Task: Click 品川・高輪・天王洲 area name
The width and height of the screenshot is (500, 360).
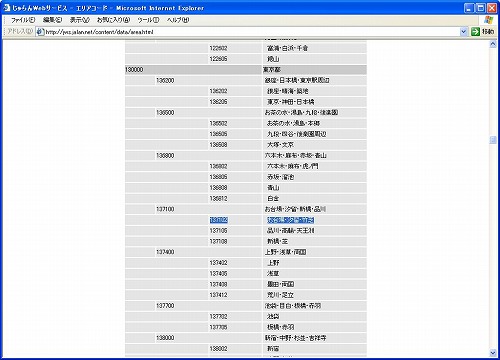Action: [x=291, y=231]
